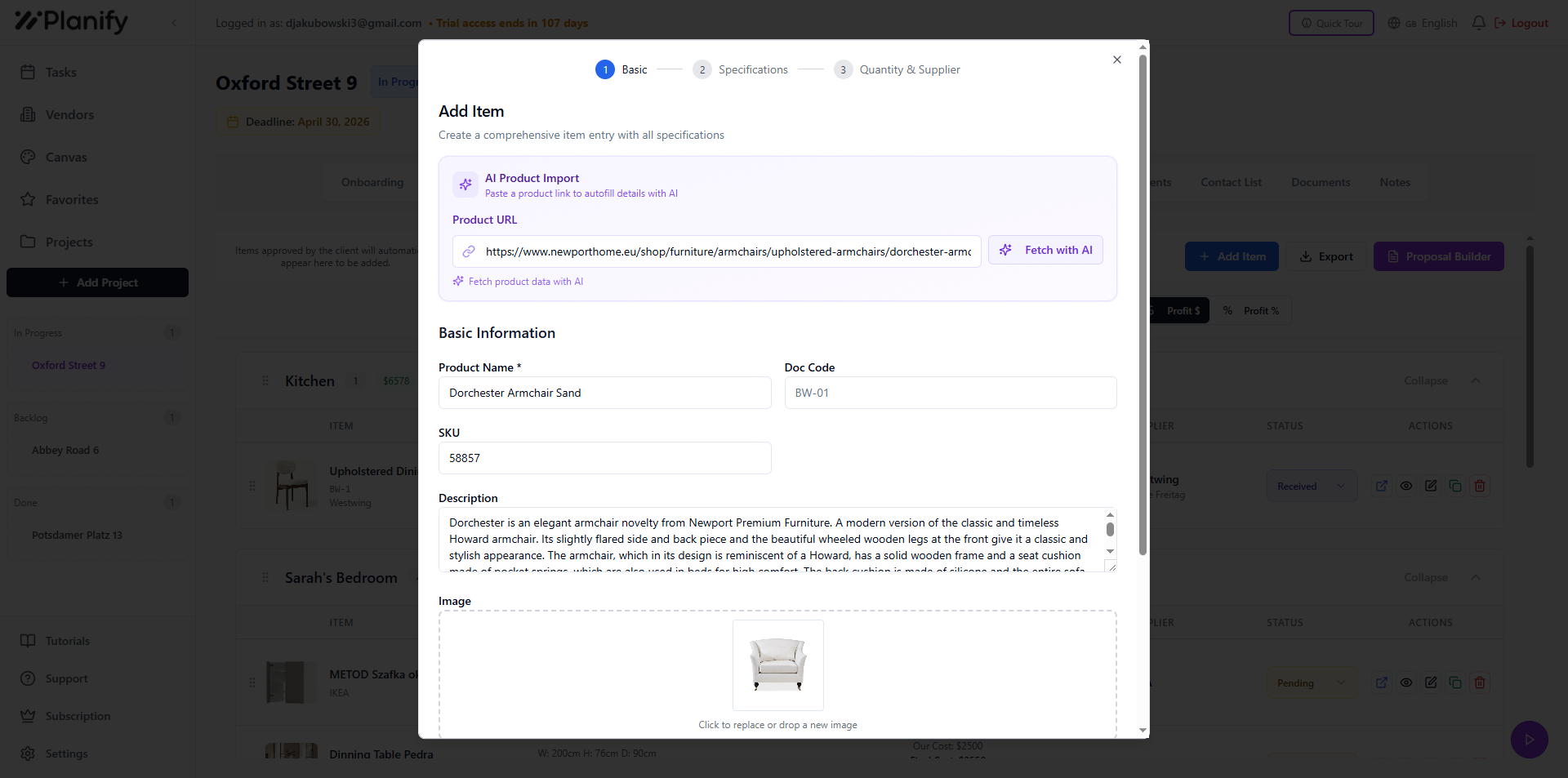The width and height of the screenshot is (1568, 778).
Task: Click the purple play button in the corner
Action: tap(1530, 740)
